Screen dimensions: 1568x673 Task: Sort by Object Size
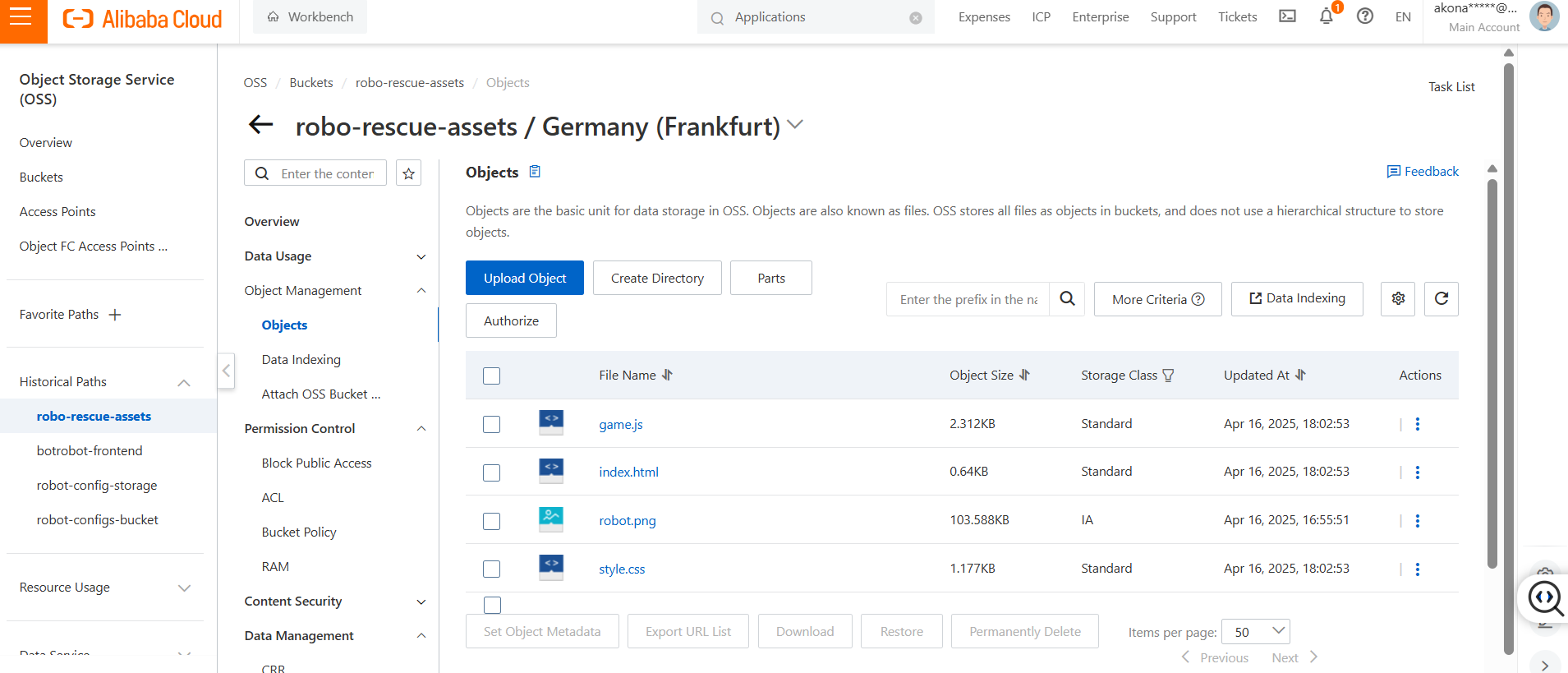tap(1024, 375)
